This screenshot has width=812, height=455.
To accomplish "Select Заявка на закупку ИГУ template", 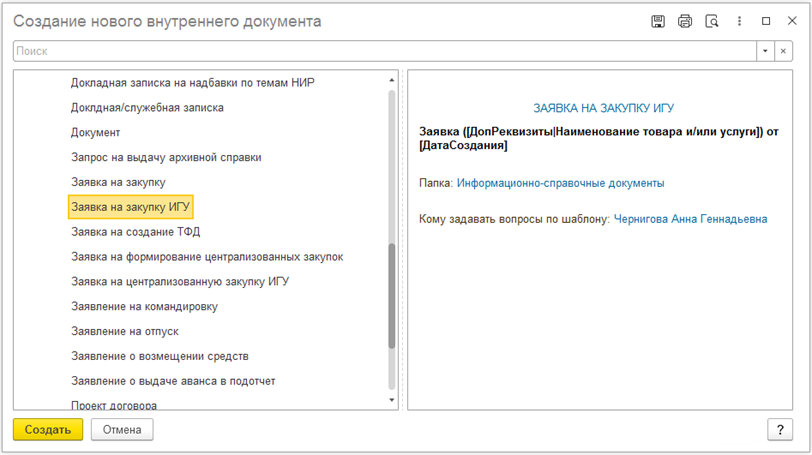I will pos(130,207).
